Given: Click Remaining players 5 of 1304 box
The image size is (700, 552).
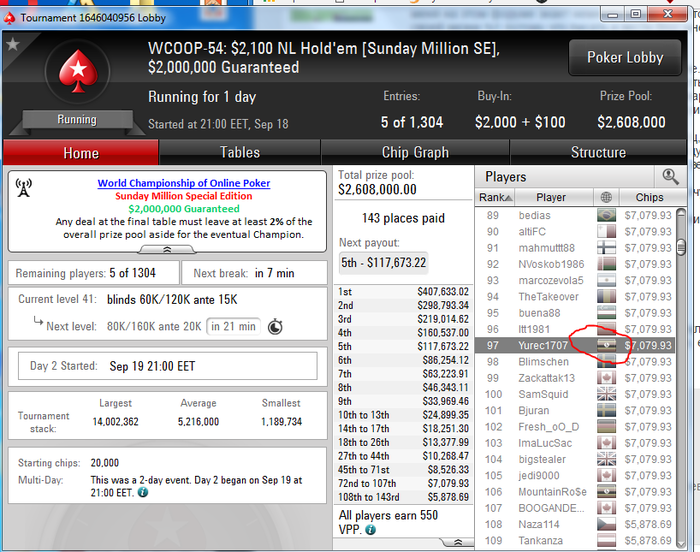Looking at the screenshot, I should pyautogui.click(x=94, y=273).
